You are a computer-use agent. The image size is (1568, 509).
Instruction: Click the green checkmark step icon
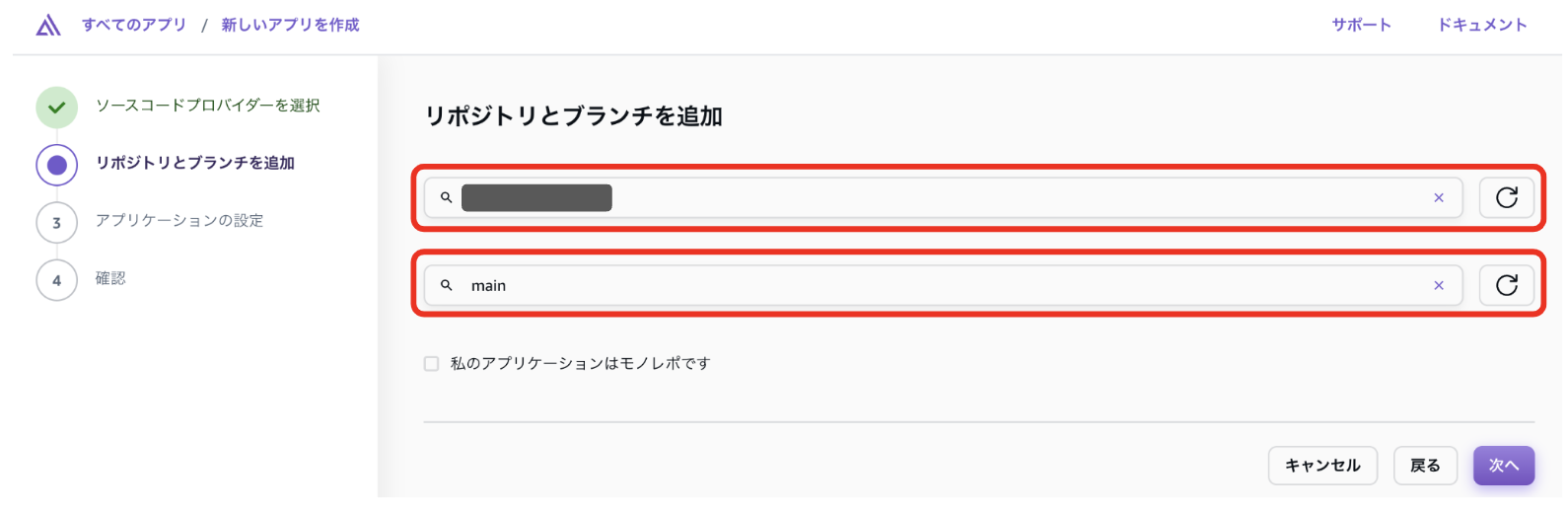[x=56, y=108]
